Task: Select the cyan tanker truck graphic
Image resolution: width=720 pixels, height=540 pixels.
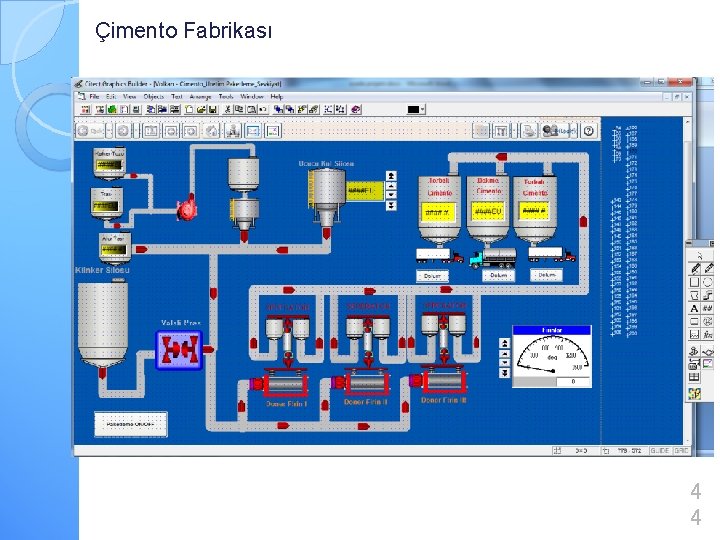Action: (492, 258)
